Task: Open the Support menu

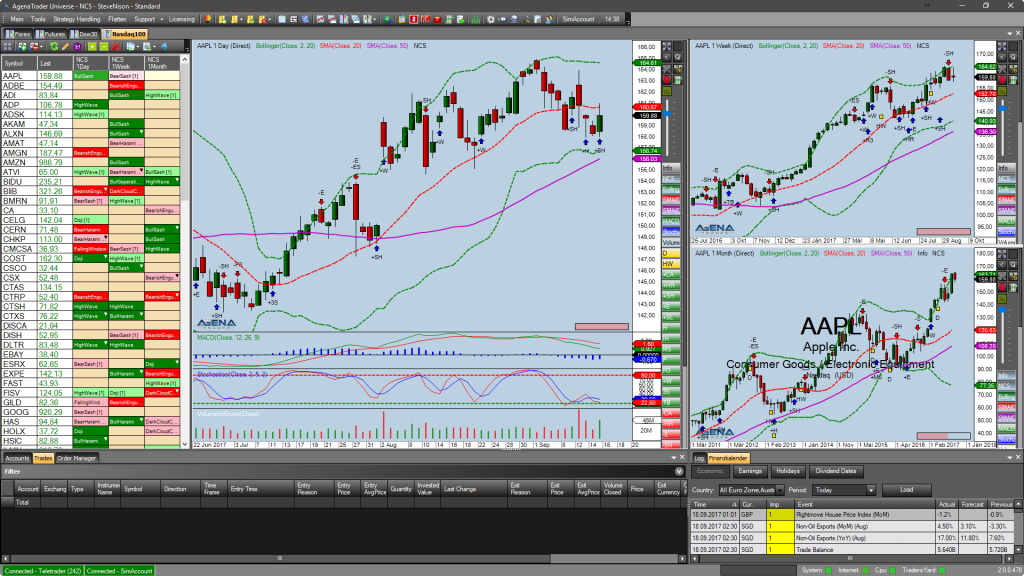Action: [143, 19]
